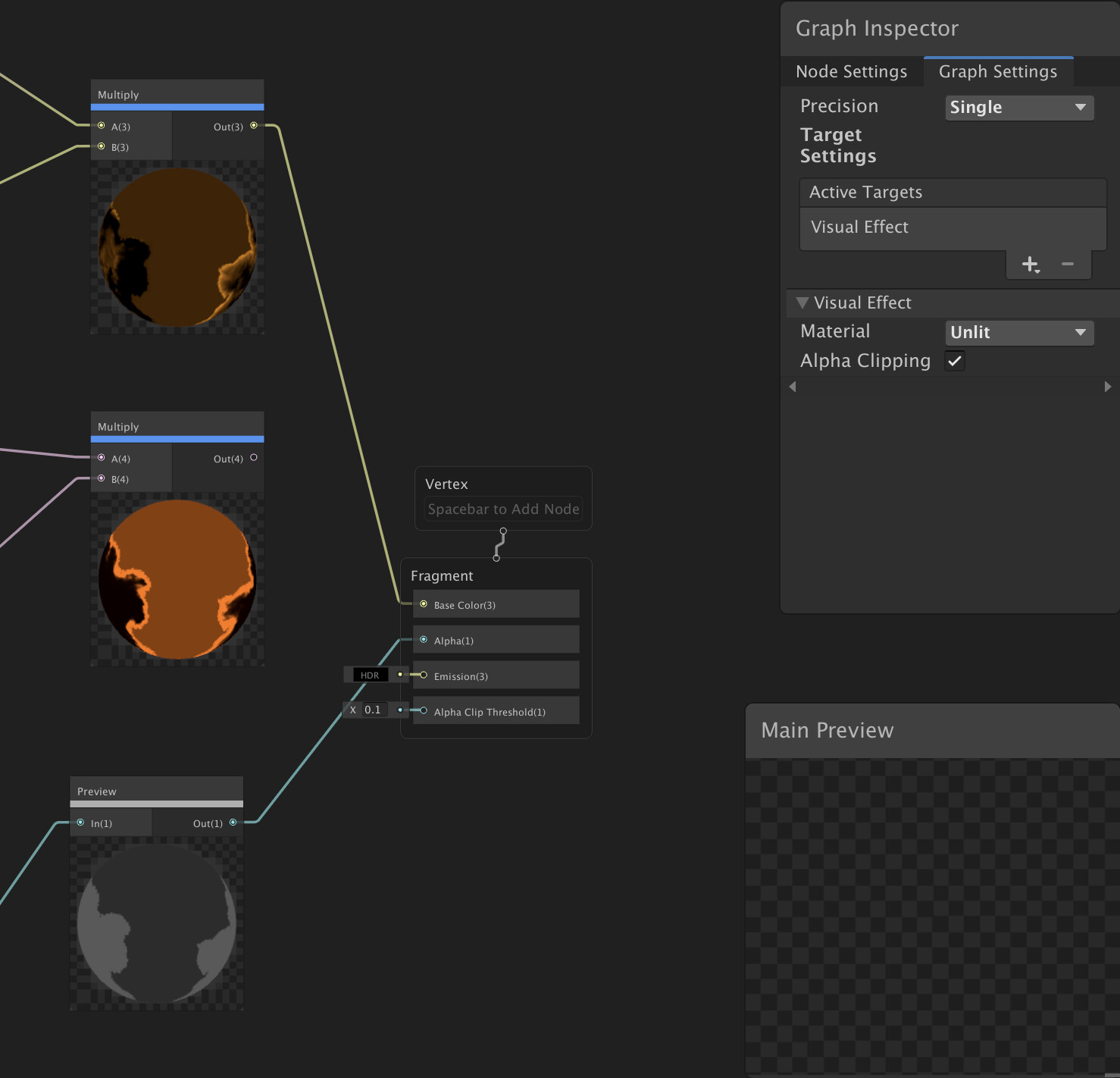The image size is (1120, 1078).
Task: Select the Out(3) port on the Multiply node
Action: [x=254, y=127]
